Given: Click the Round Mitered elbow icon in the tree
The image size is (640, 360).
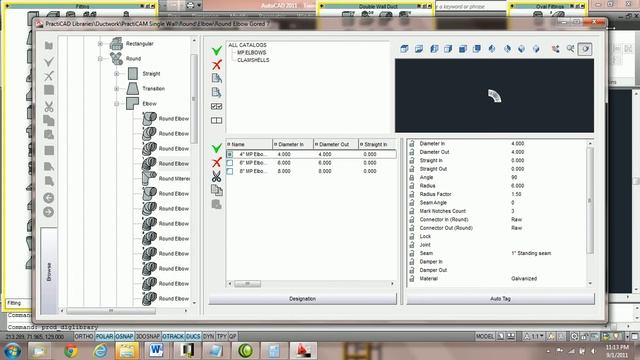Looking at the screenshot, I should pyautogui.click(x=149, y=178).
